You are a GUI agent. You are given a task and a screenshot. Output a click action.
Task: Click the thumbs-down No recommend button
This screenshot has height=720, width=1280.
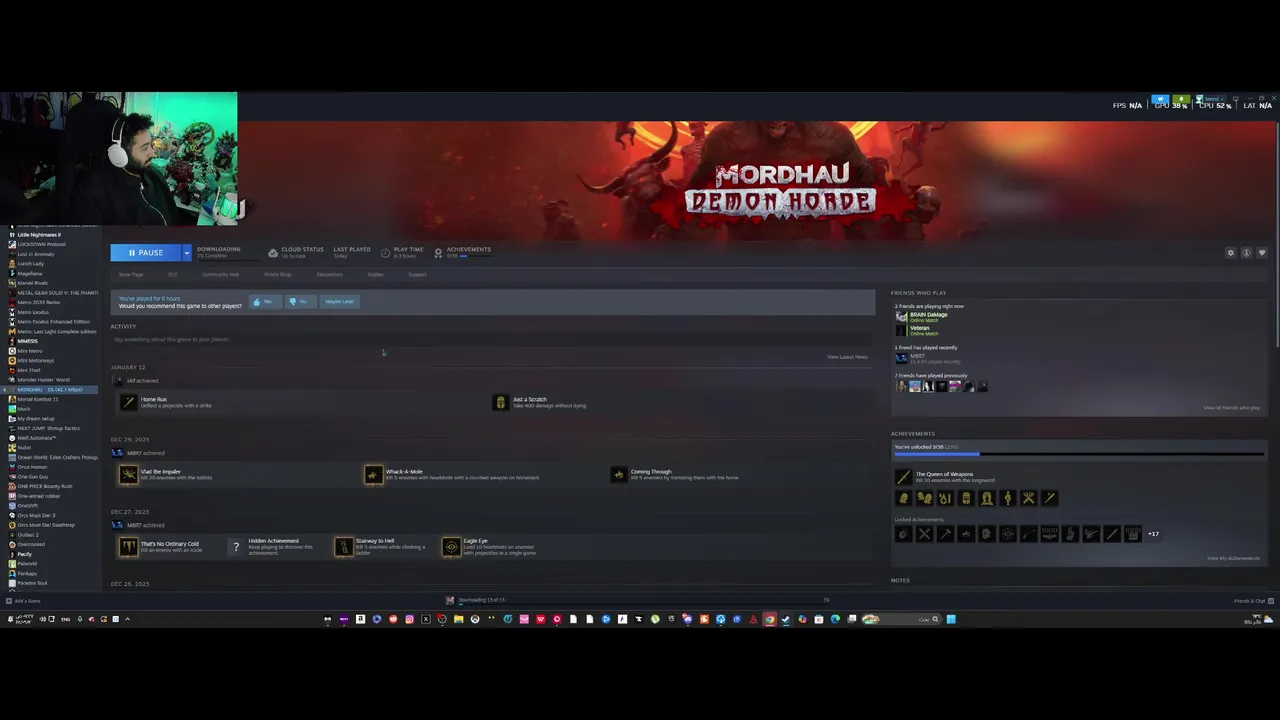pos(299,301)
